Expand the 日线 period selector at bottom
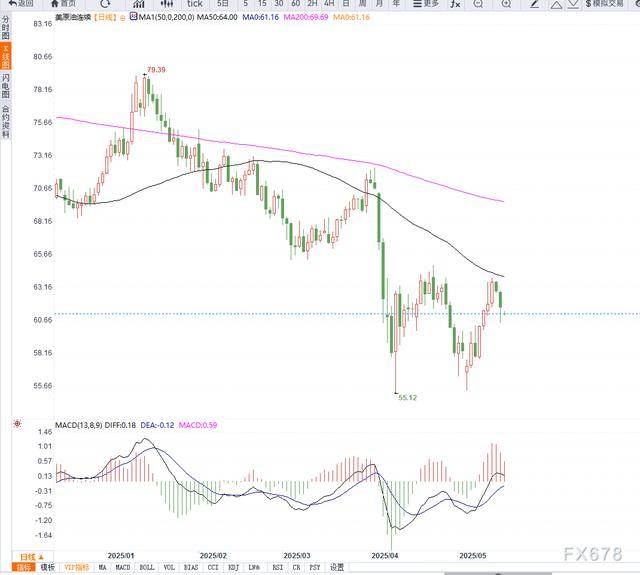The image size is (640, 575). [32, 557]
